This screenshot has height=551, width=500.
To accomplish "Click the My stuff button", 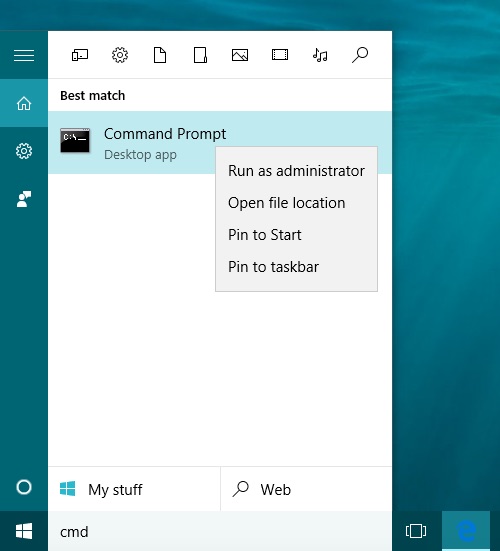I will pyautogui.click(x=134, y=489).
